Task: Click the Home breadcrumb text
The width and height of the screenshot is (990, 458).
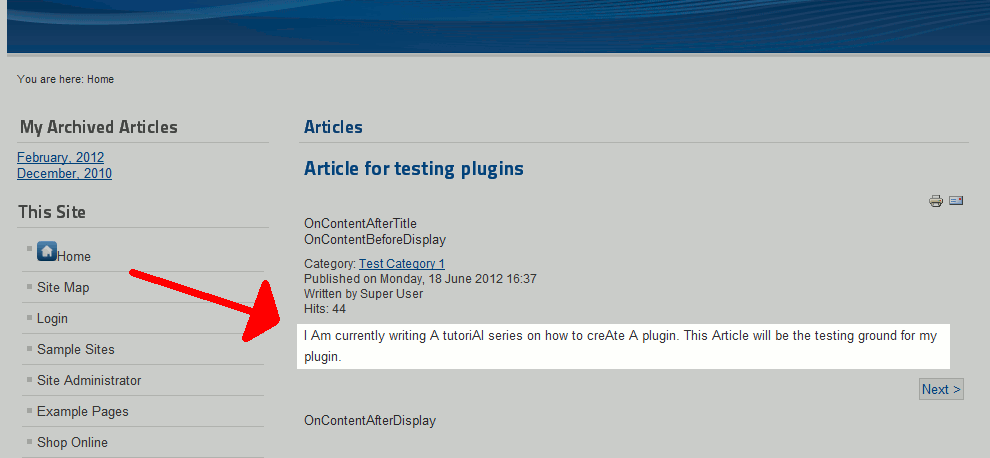Action: (x=100, y=80)
